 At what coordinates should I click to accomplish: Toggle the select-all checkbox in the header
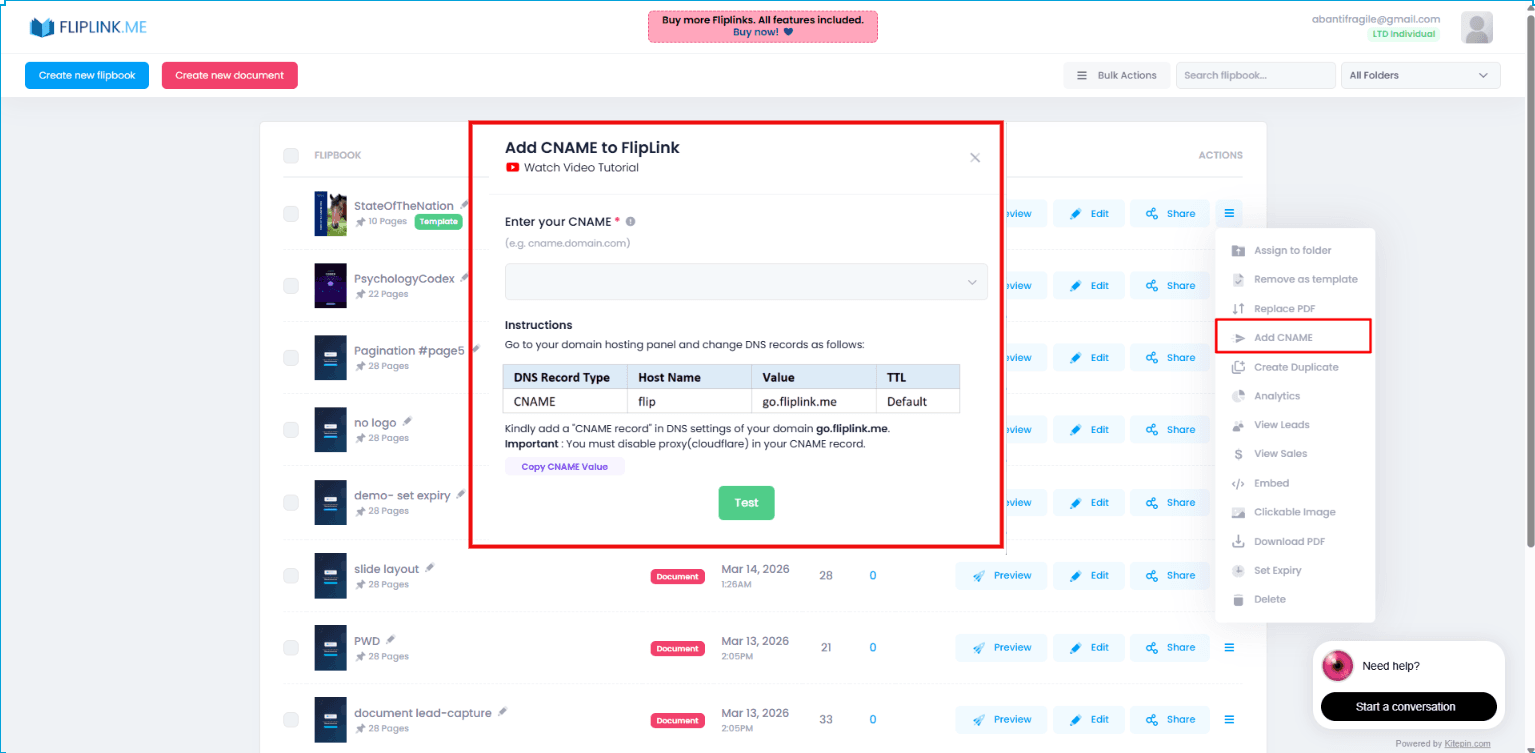tap(291, 155)
